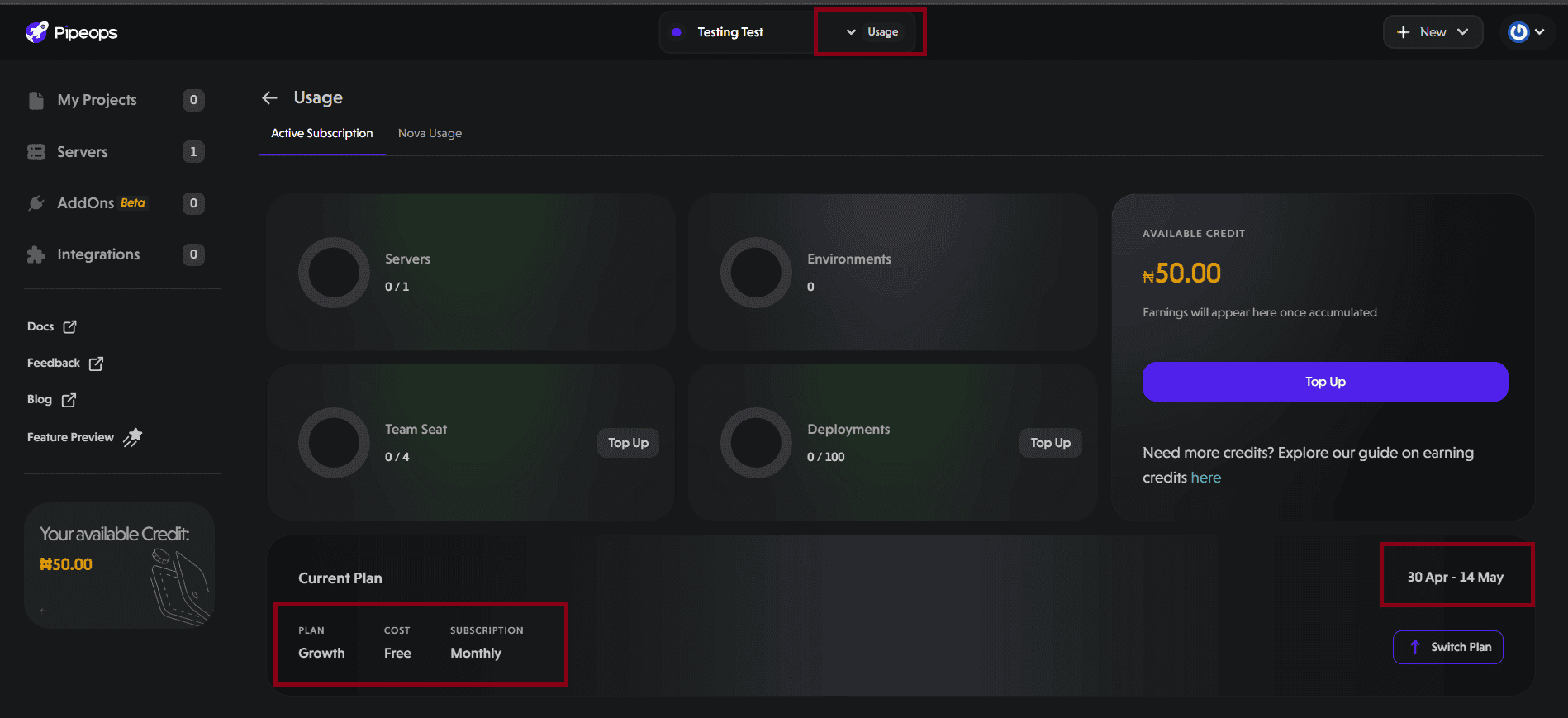Image resolution: width=1568 pixels, height=718 pixels.
Task: Top Up Deployments
Action: [x=1050, y=443]
